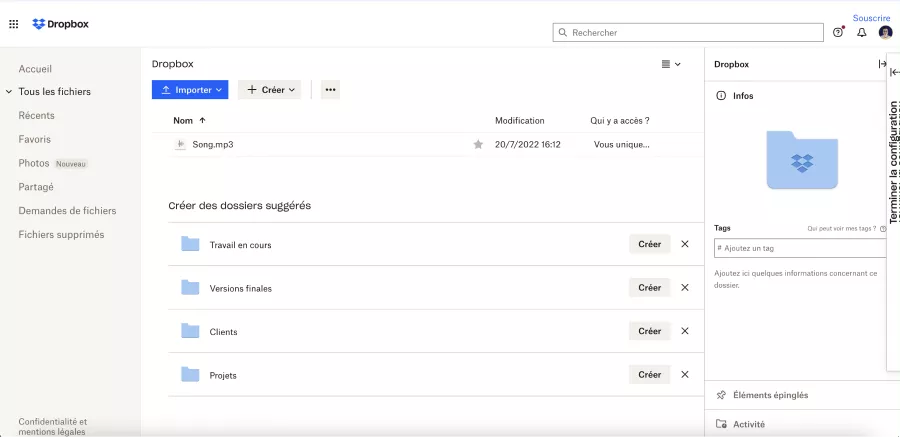Screen dimensions: 900x437
Task: Collapse the right details panel arrow
Action: pos(882,64)
